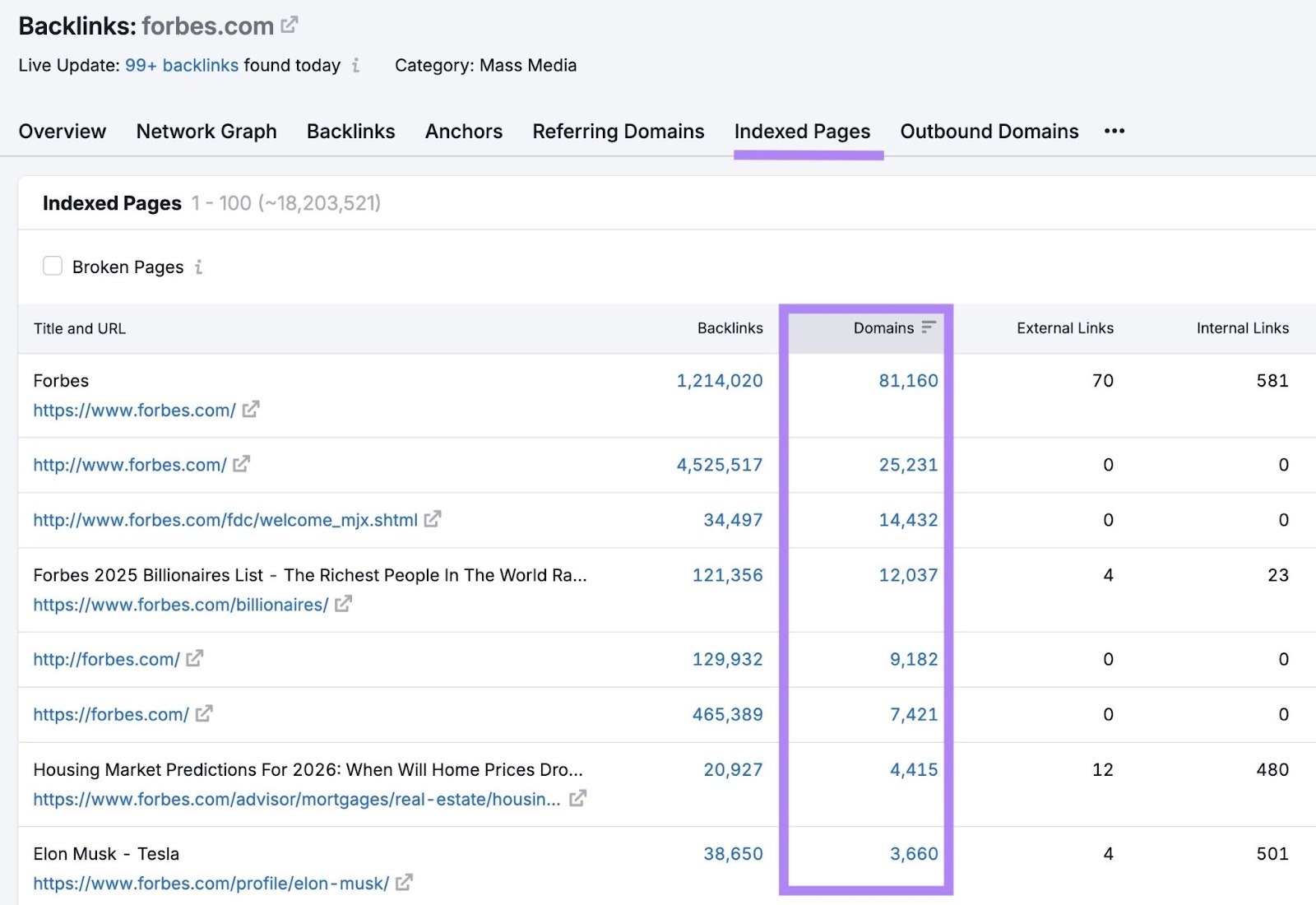Click the info icon beside Broken Pages
1316x905 pixels.
197,267
